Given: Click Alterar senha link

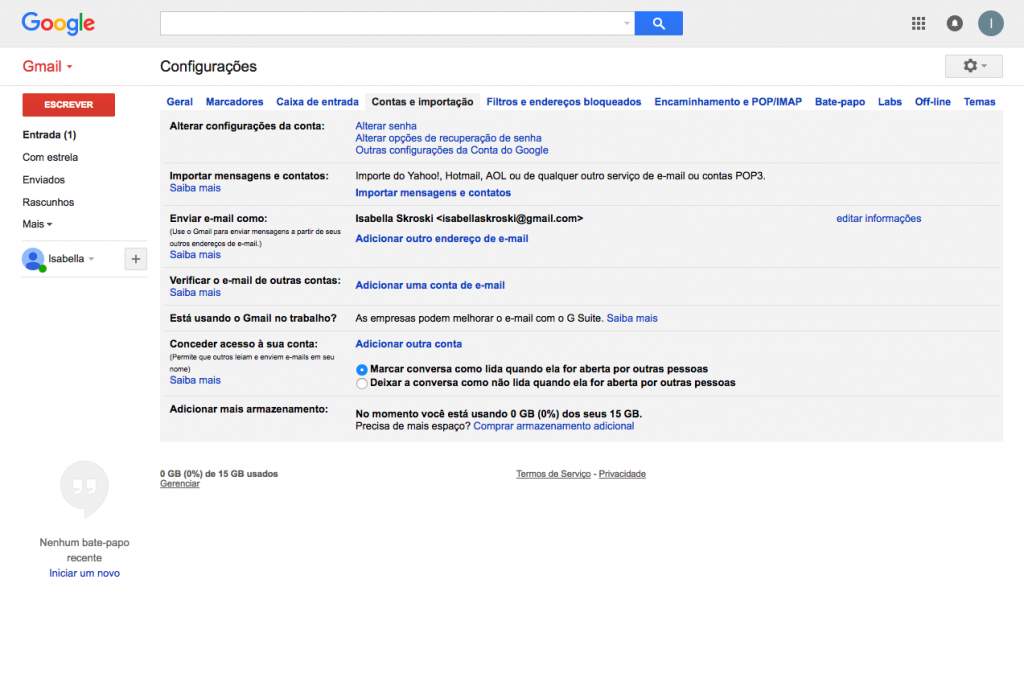Looking at the screenshot, I should click(x=386, y=126).
